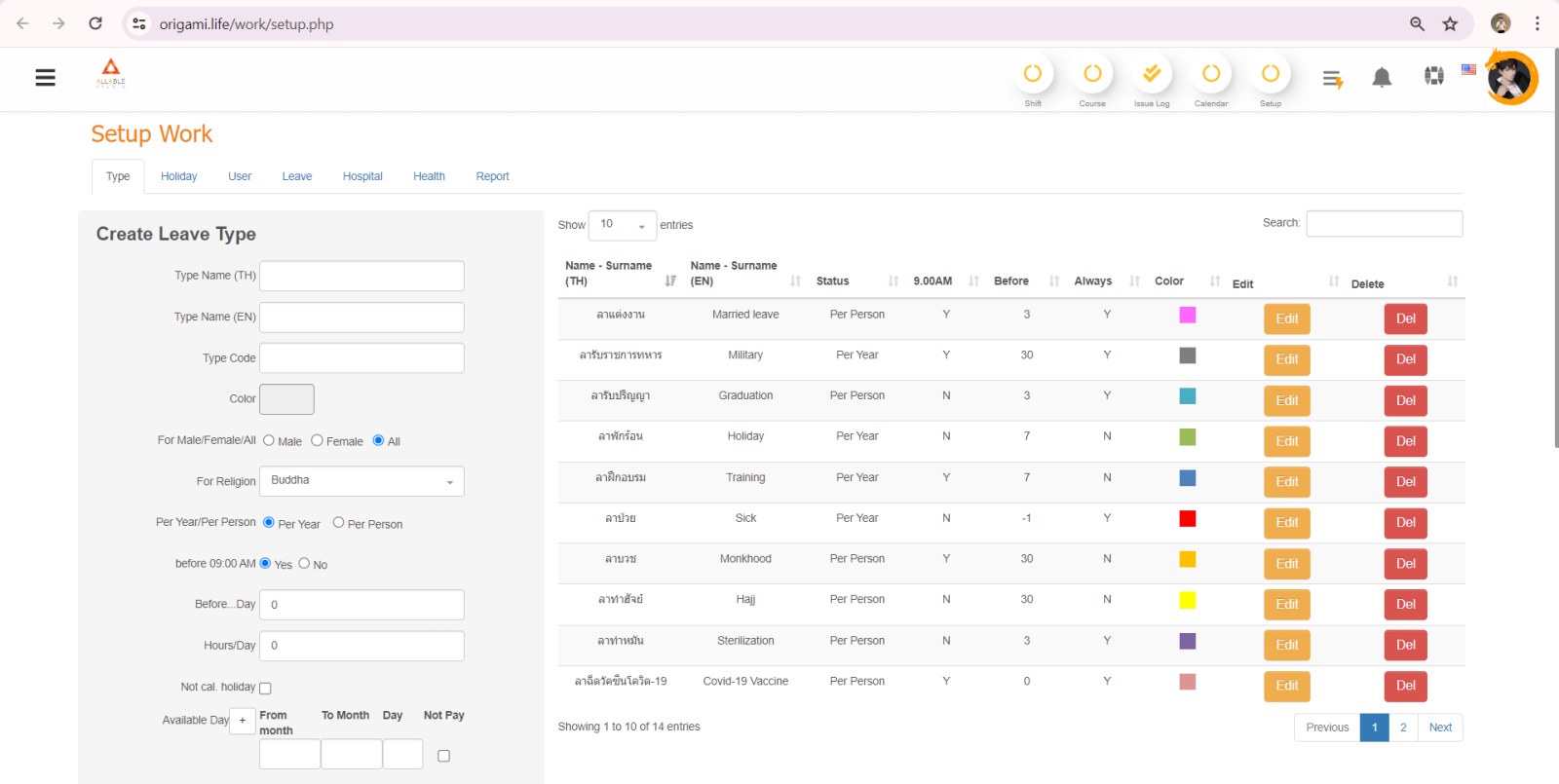Open the Shift shortcut icon
1559x784 pixels.
1033,74
